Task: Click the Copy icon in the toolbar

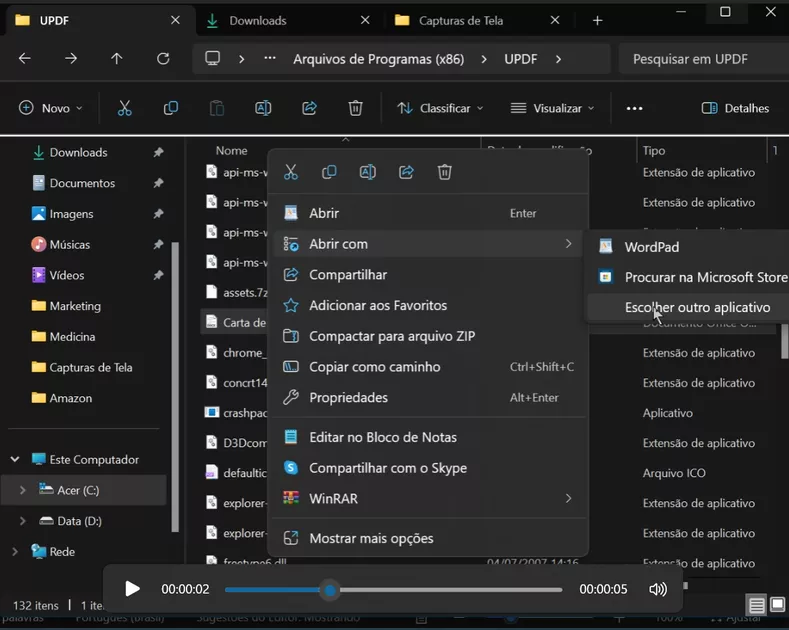Action: [x=171, y=108]
